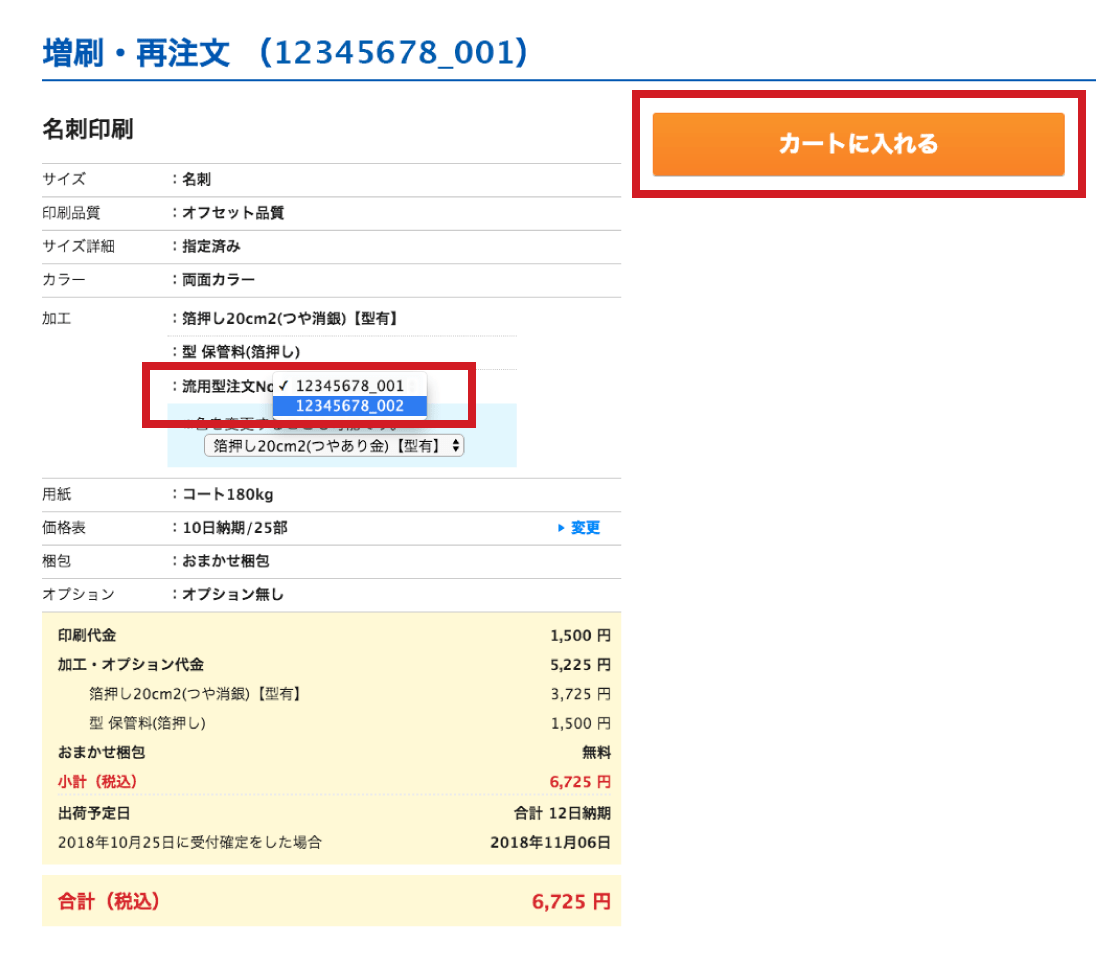Click the 変更 link in the 価格表 row
Screen dimensions: 1096x956
click(x=585, y=528)
